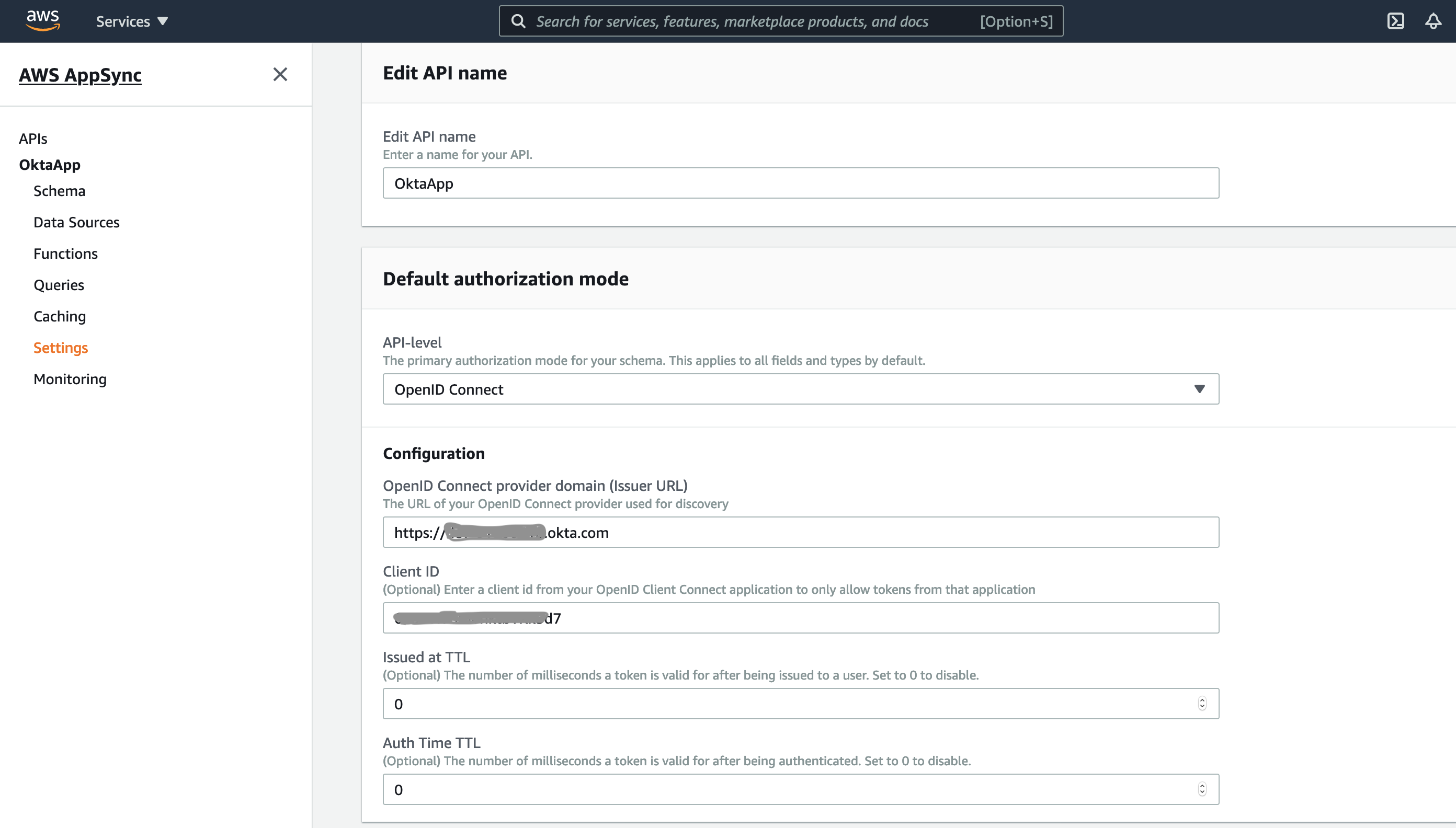Screen dimensions: 1456x828
Task: Expand the Services dropdown menu
Action: tap(131, 21)
